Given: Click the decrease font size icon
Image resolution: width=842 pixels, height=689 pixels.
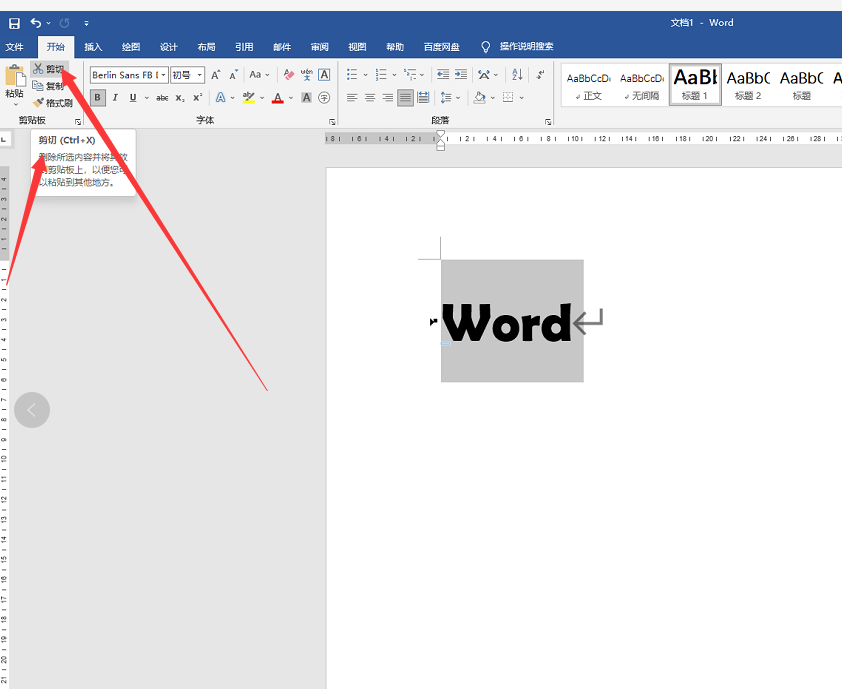Looking at the screenshot, I should (x=234, y=75).
